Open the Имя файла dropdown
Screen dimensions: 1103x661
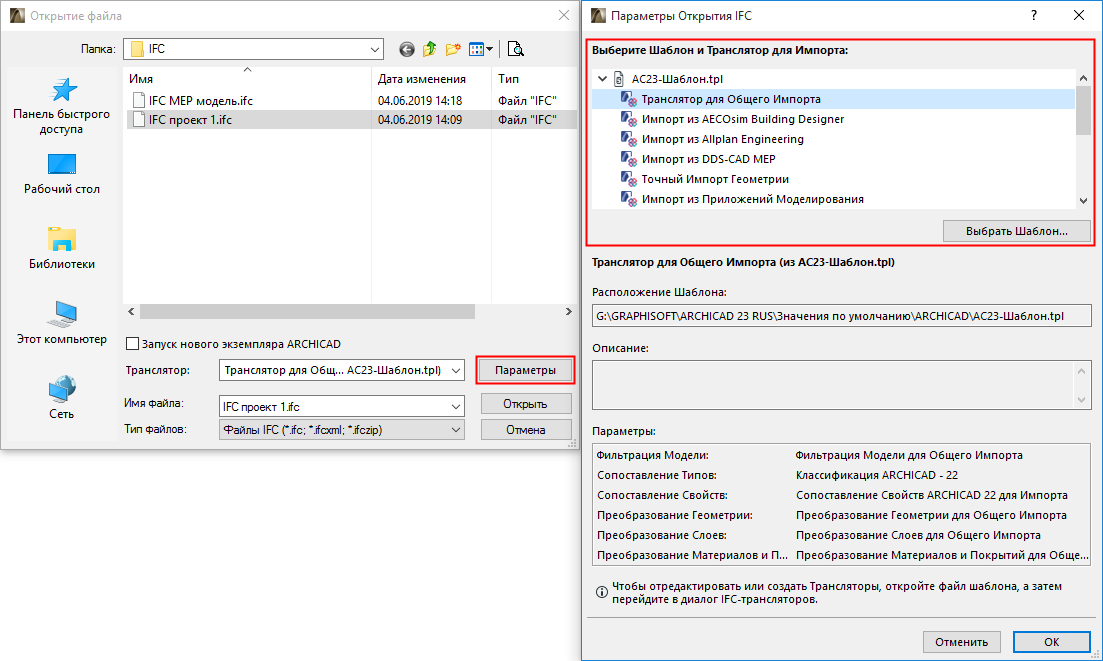tap(456, 406)
